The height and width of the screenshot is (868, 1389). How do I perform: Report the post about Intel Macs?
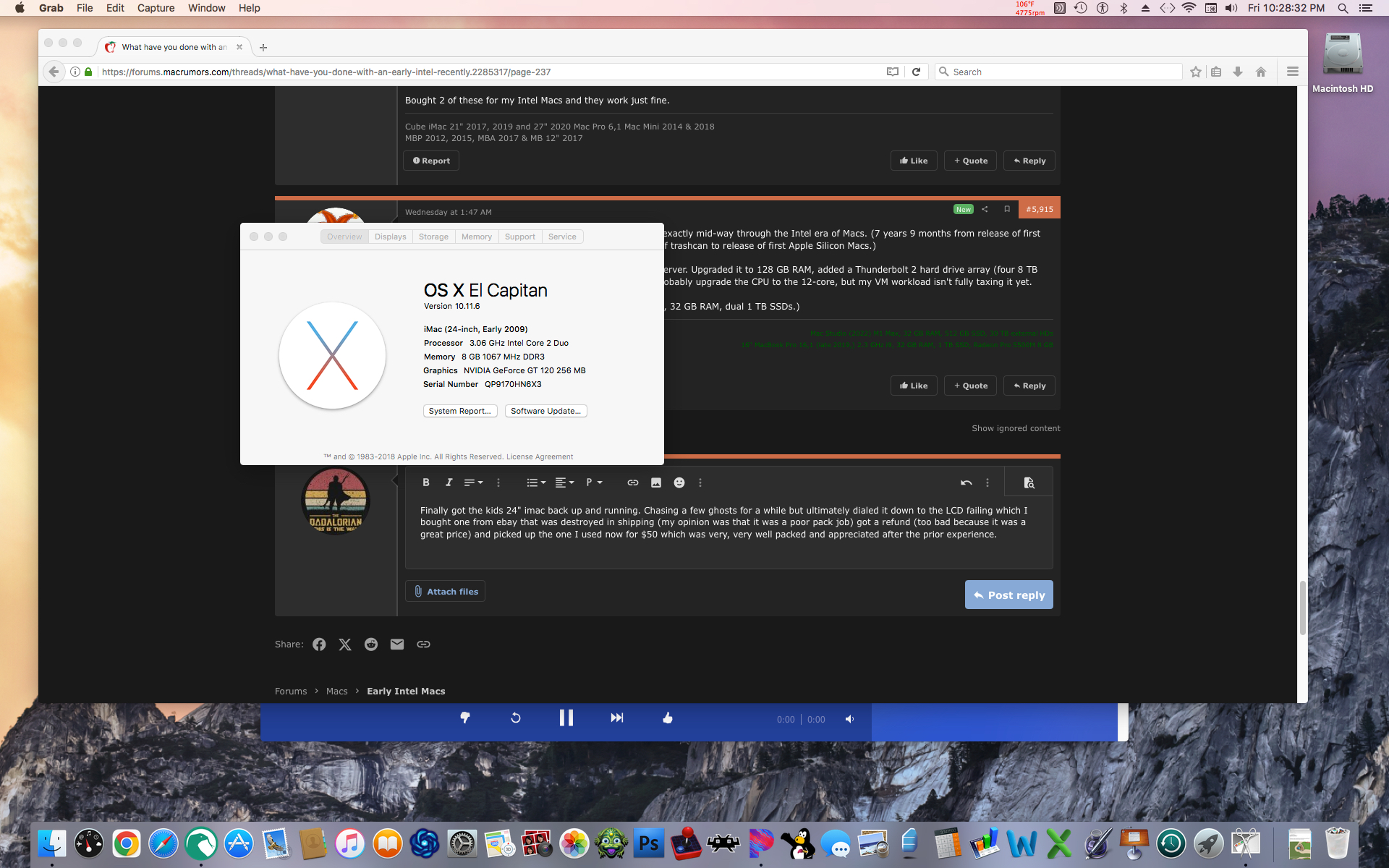click(x=431, y=161)
